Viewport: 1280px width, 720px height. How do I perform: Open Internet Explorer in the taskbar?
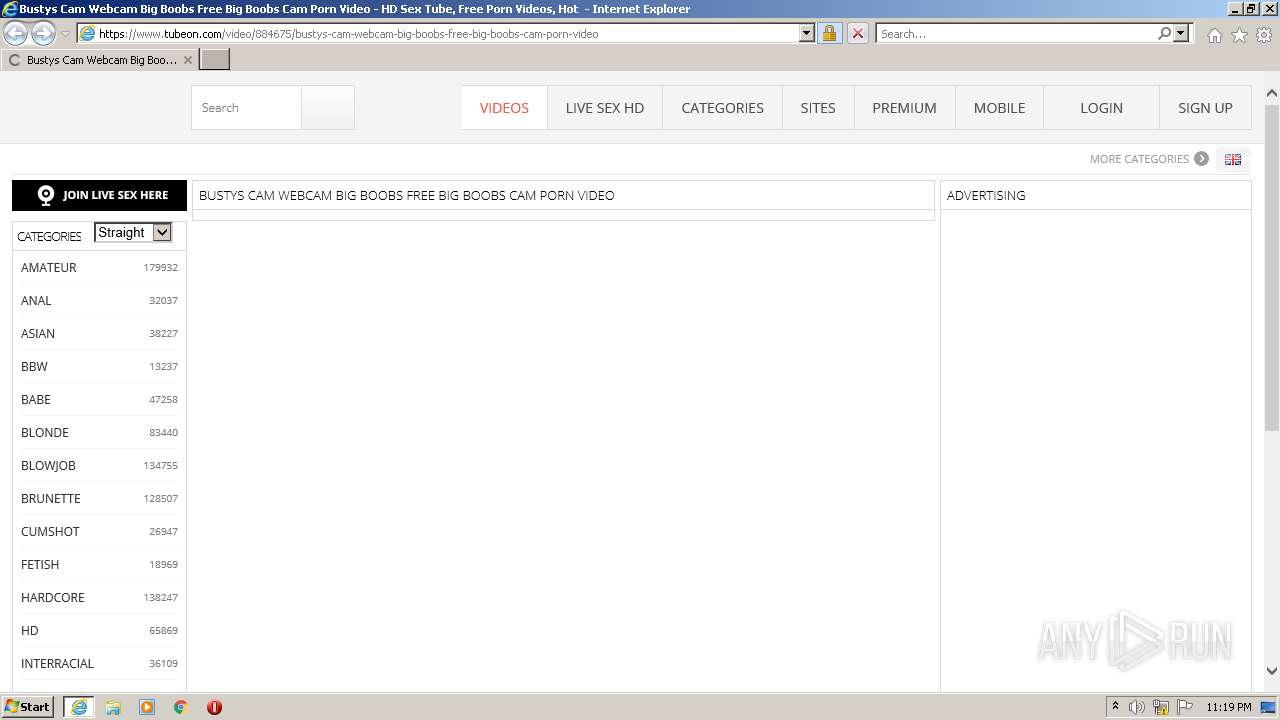[79, 707]
